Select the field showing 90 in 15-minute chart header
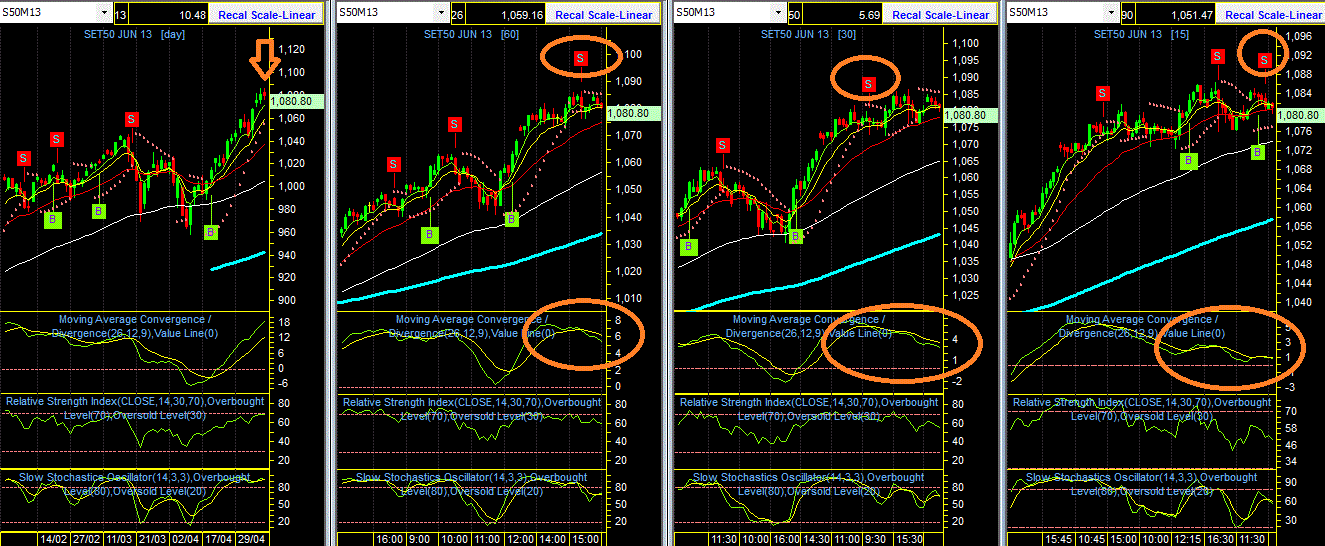Image resolution: width=1325 pixels, height=546 pixels. click(x=1128, y=14)
